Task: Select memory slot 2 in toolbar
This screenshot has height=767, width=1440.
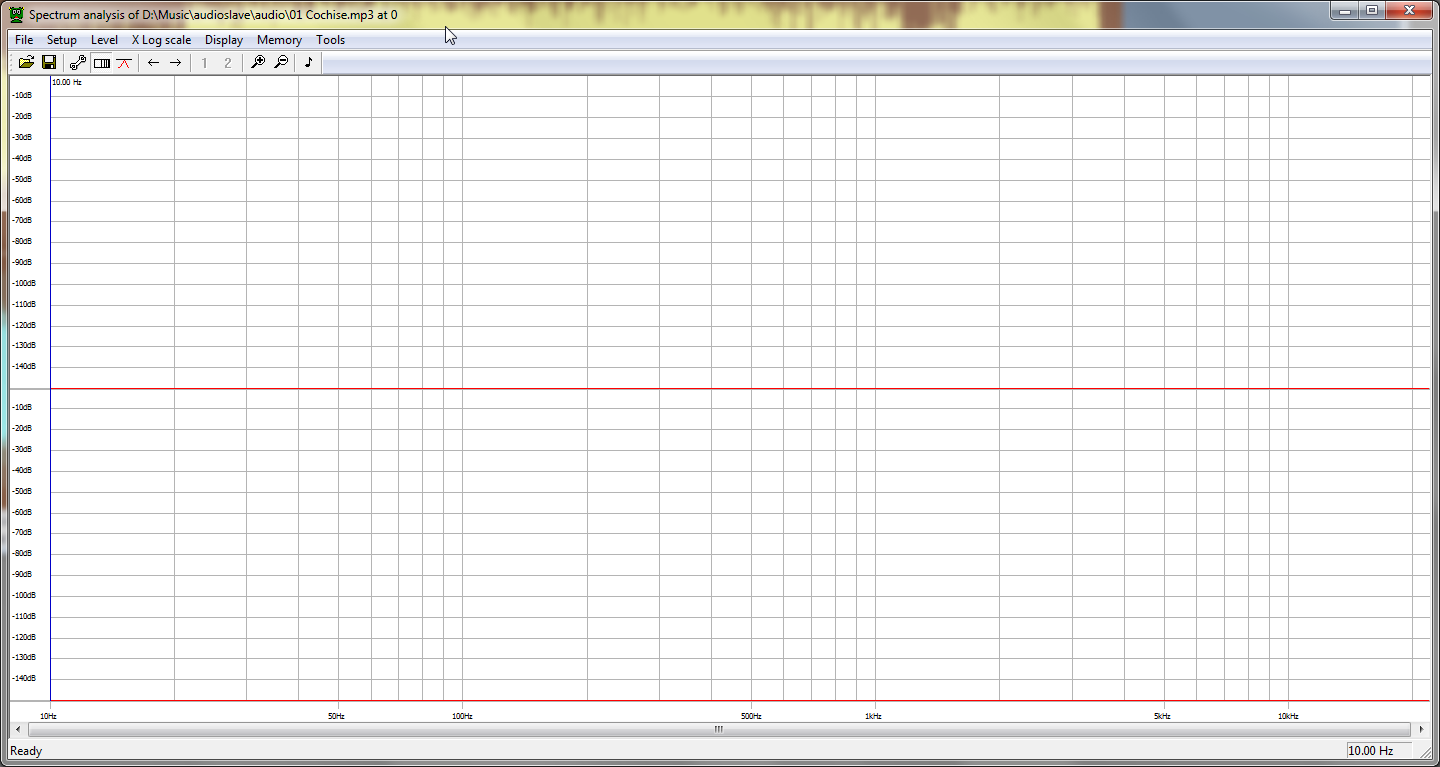Action: [227, 62]
